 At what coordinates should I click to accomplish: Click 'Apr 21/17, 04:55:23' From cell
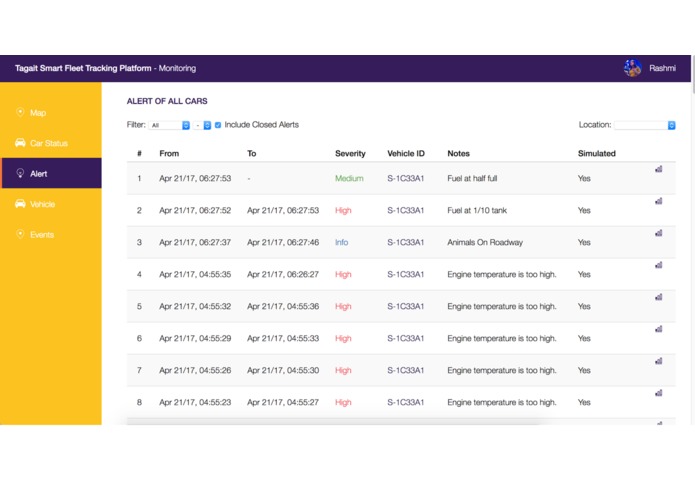(x=195, y=402)
